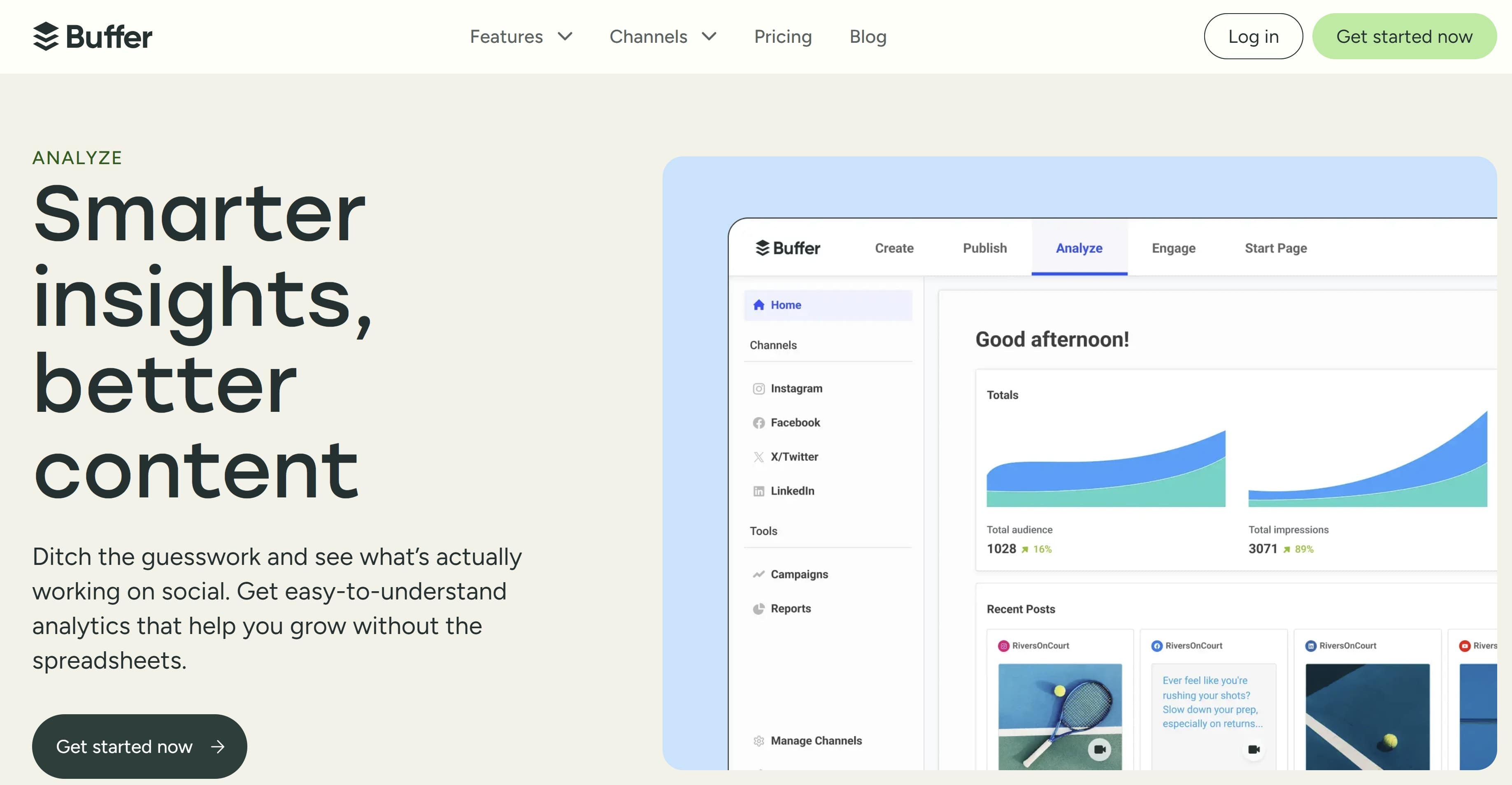Click the Totals heading
This screenshot has width=1512, height=785.
(x=1002, y=395)
